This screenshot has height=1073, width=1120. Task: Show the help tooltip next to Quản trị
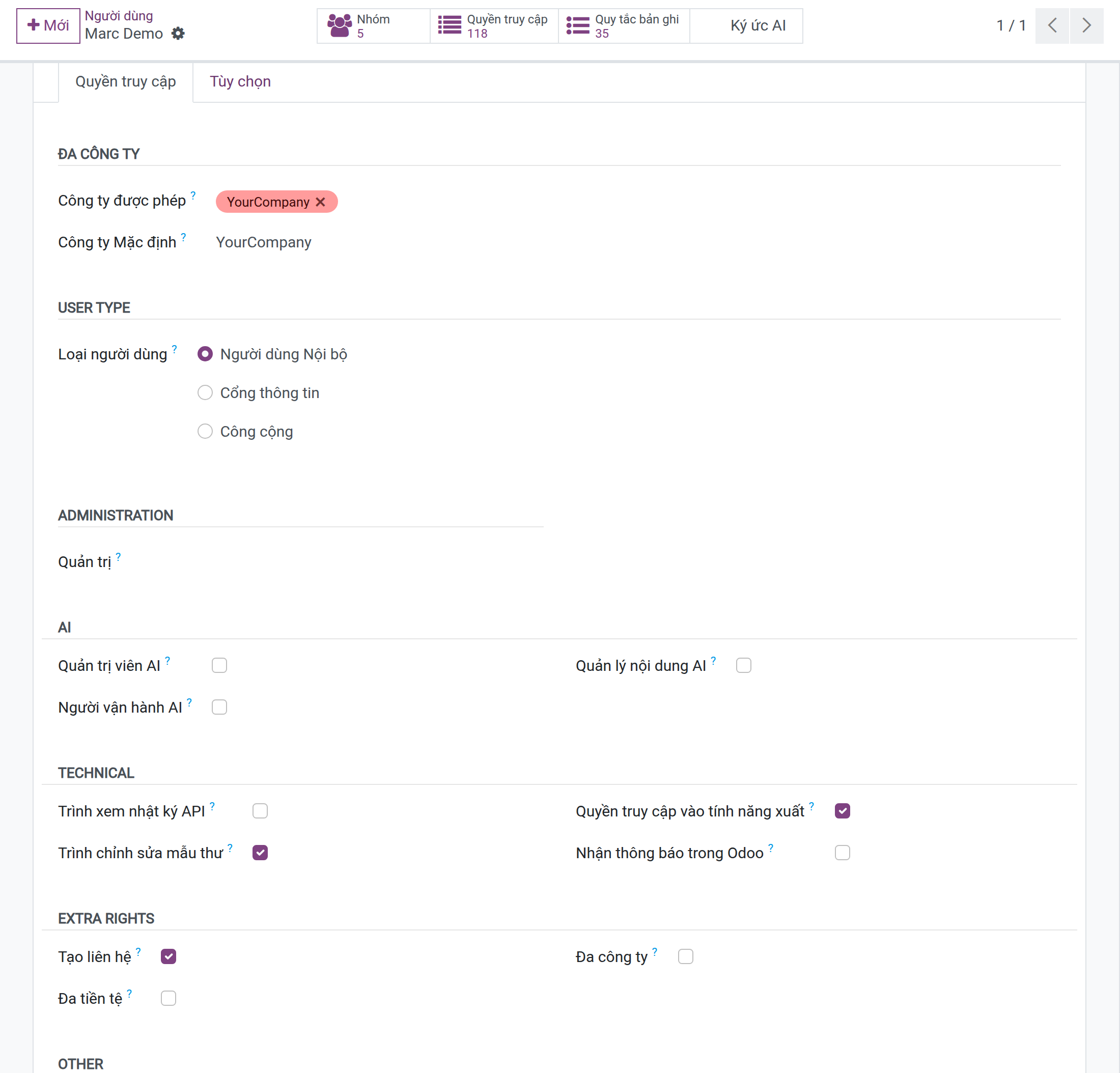[118, 556]
